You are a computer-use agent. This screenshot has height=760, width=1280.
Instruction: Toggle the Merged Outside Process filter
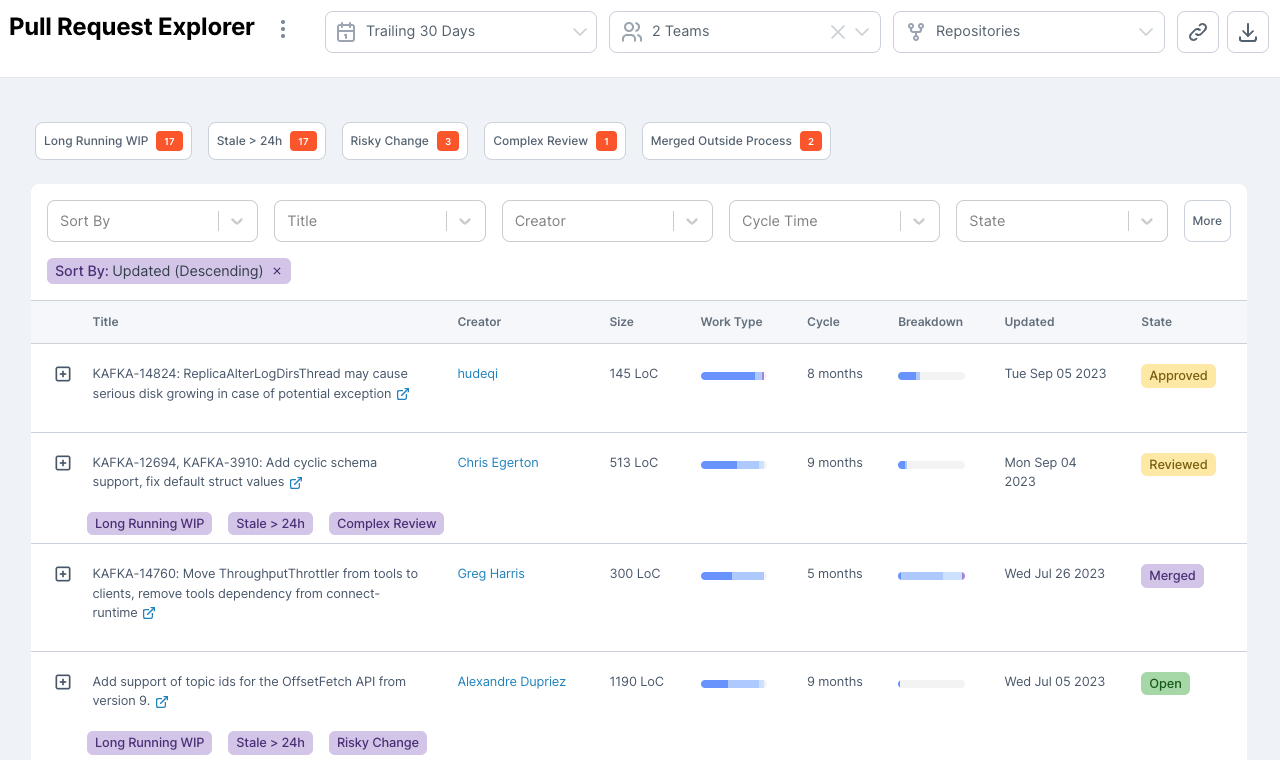point(735,141)
